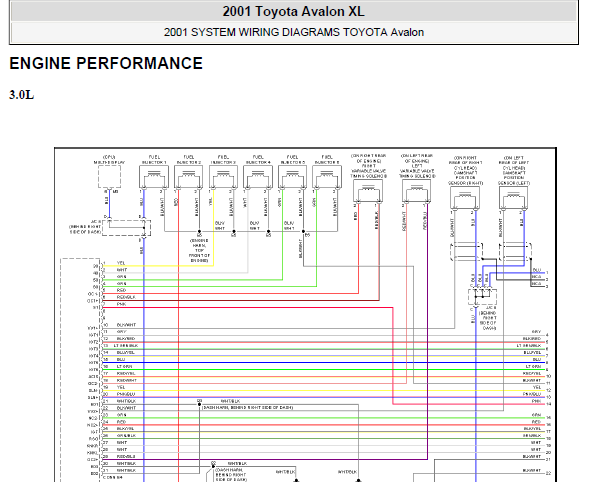Screen dimensions: 606x482
Task: Select pin 21 WHT/BLK wire label
Action: (x=126, y=401)
